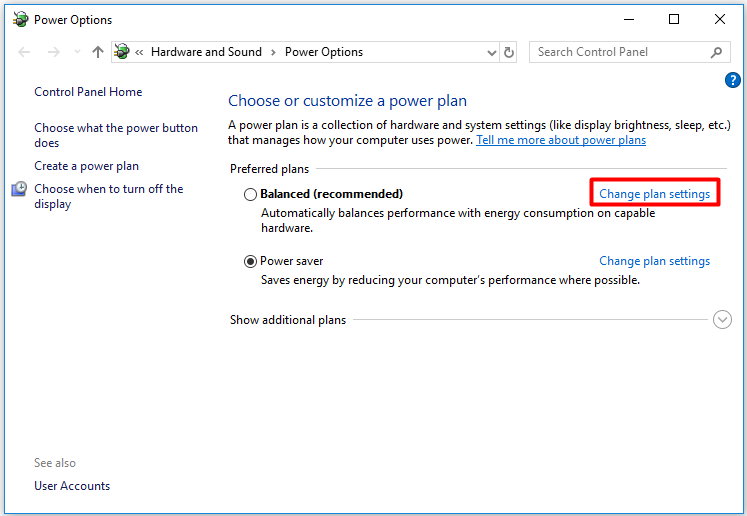
Task: Minimize the Power Options window
Action: point(629,20)
